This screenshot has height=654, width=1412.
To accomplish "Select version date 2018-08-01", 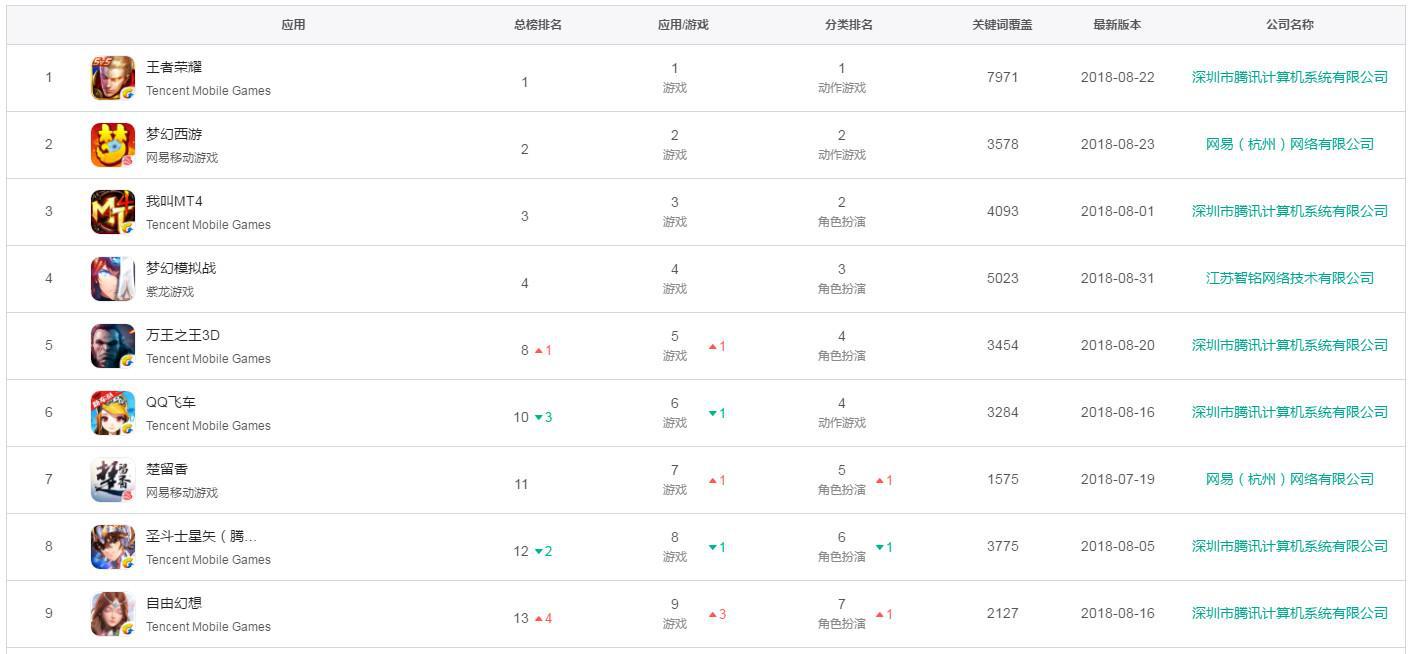I will click(1117, 211).
